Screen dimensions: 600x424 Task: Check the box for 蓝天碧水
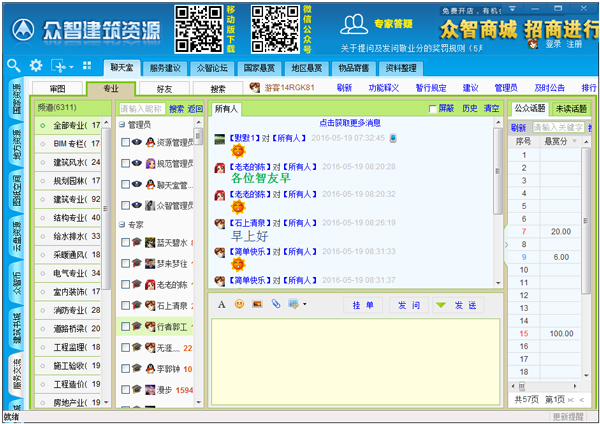point(125,242)
